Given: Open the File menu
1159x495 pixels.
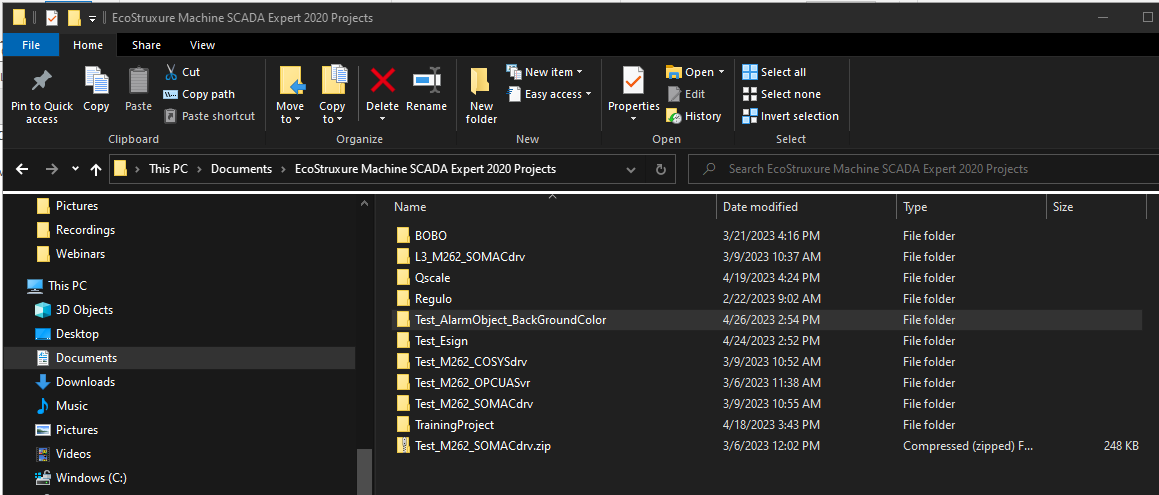Looking at the screenshot, I should pyautogui.click(x=31, y=45).
